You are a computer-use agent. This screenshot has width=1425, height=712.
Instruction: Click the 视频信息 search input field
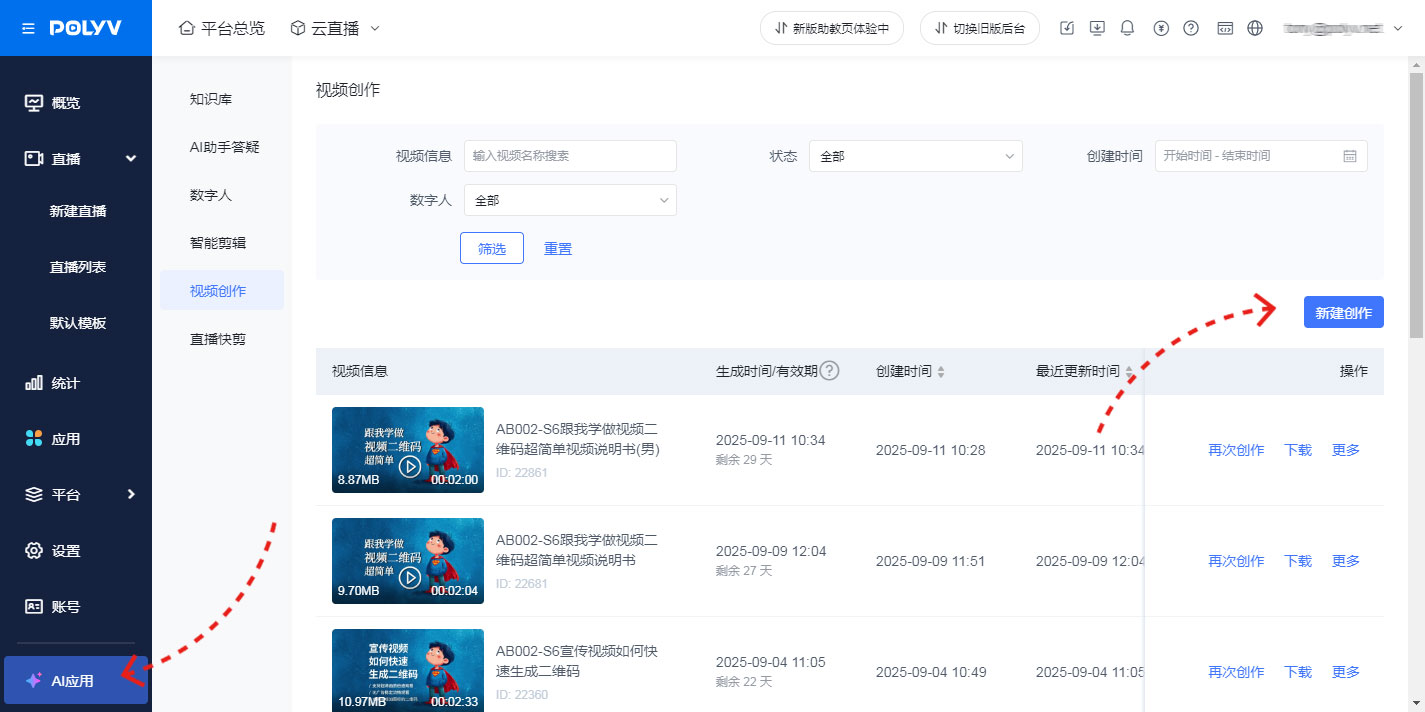(x=570, y=156)
